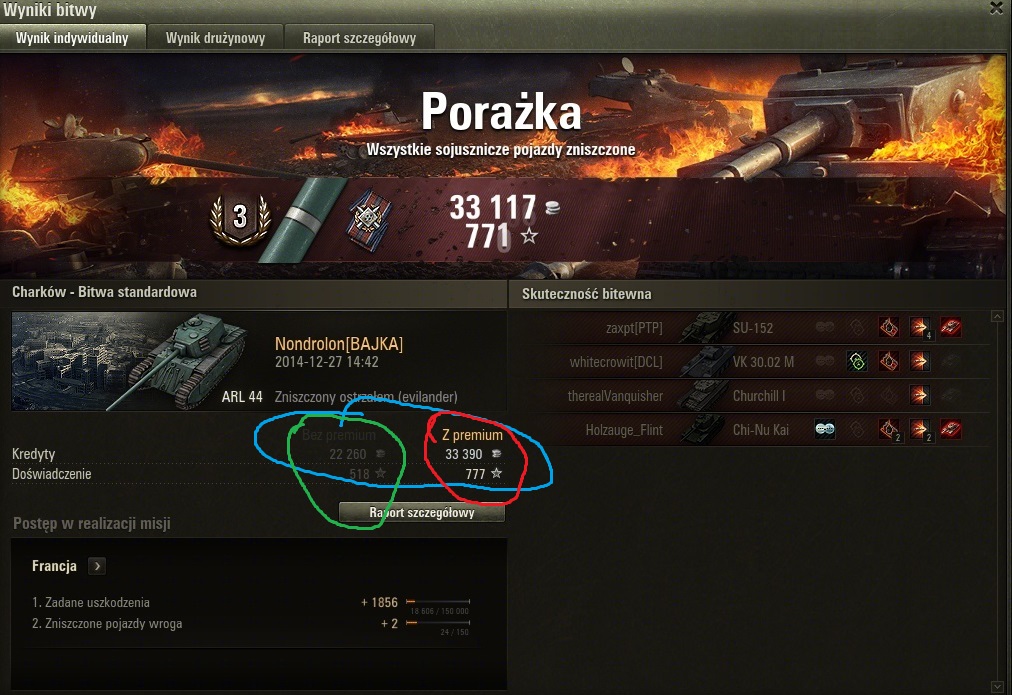
Task: Select the Wynik indywidualny tab
Action: [x=72, y=37]
